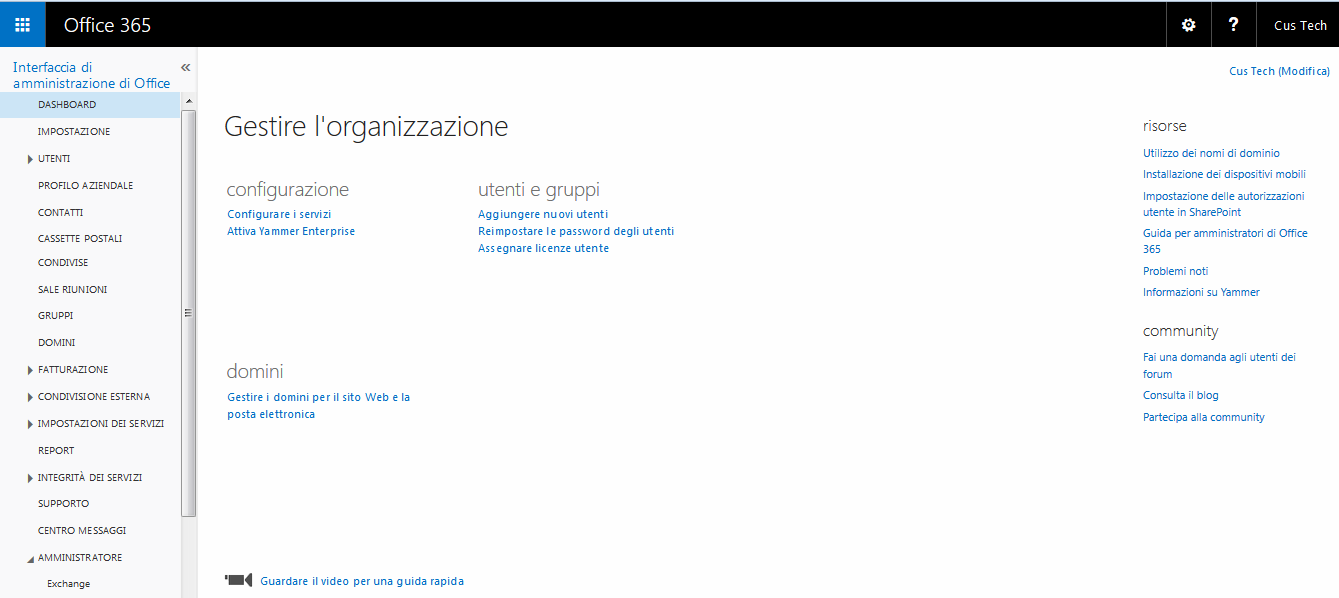Image resolution: width=1339 pixels, height=598 pixels.
Task: Expand the UTENTI tree arrow
Action: click(x=30, y=159)
